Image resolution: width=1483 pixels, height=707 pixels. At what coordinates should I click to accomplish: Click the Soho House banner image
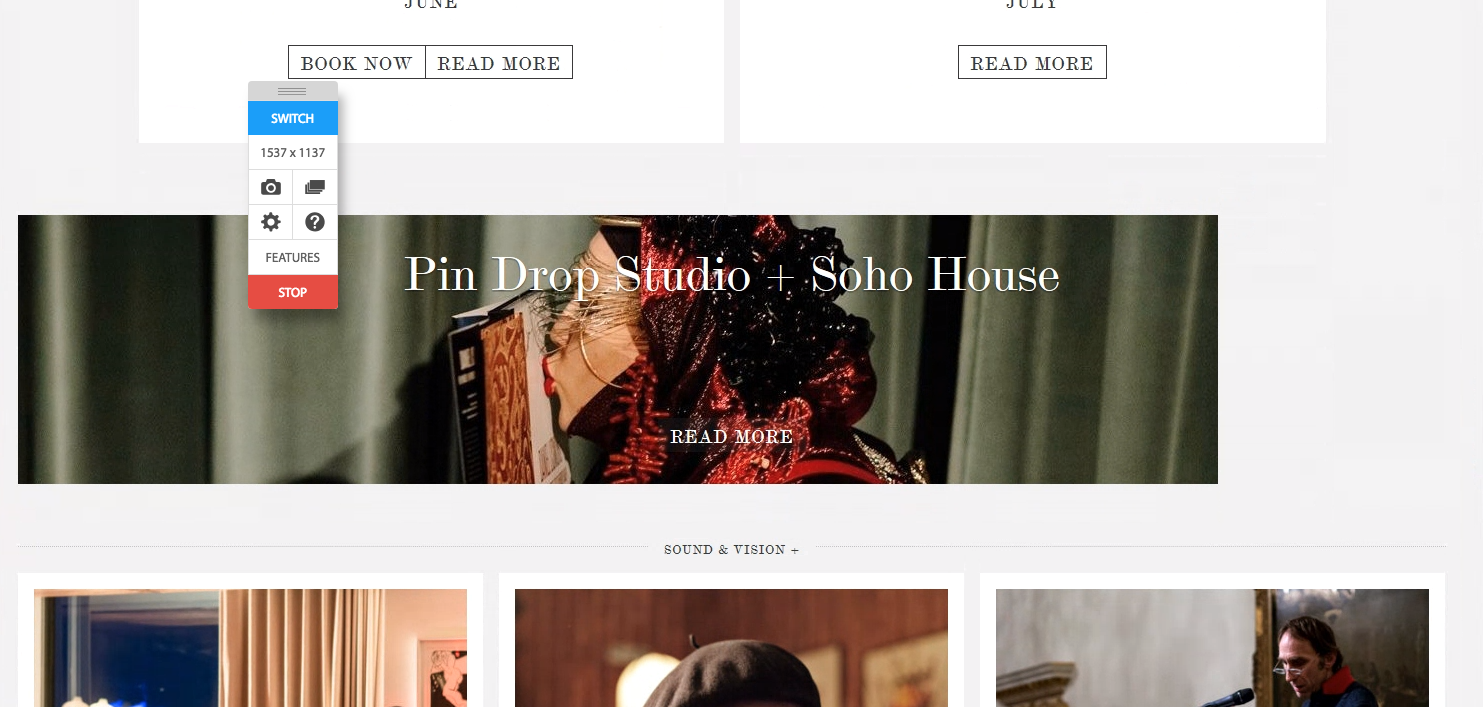tap(618, 349)
